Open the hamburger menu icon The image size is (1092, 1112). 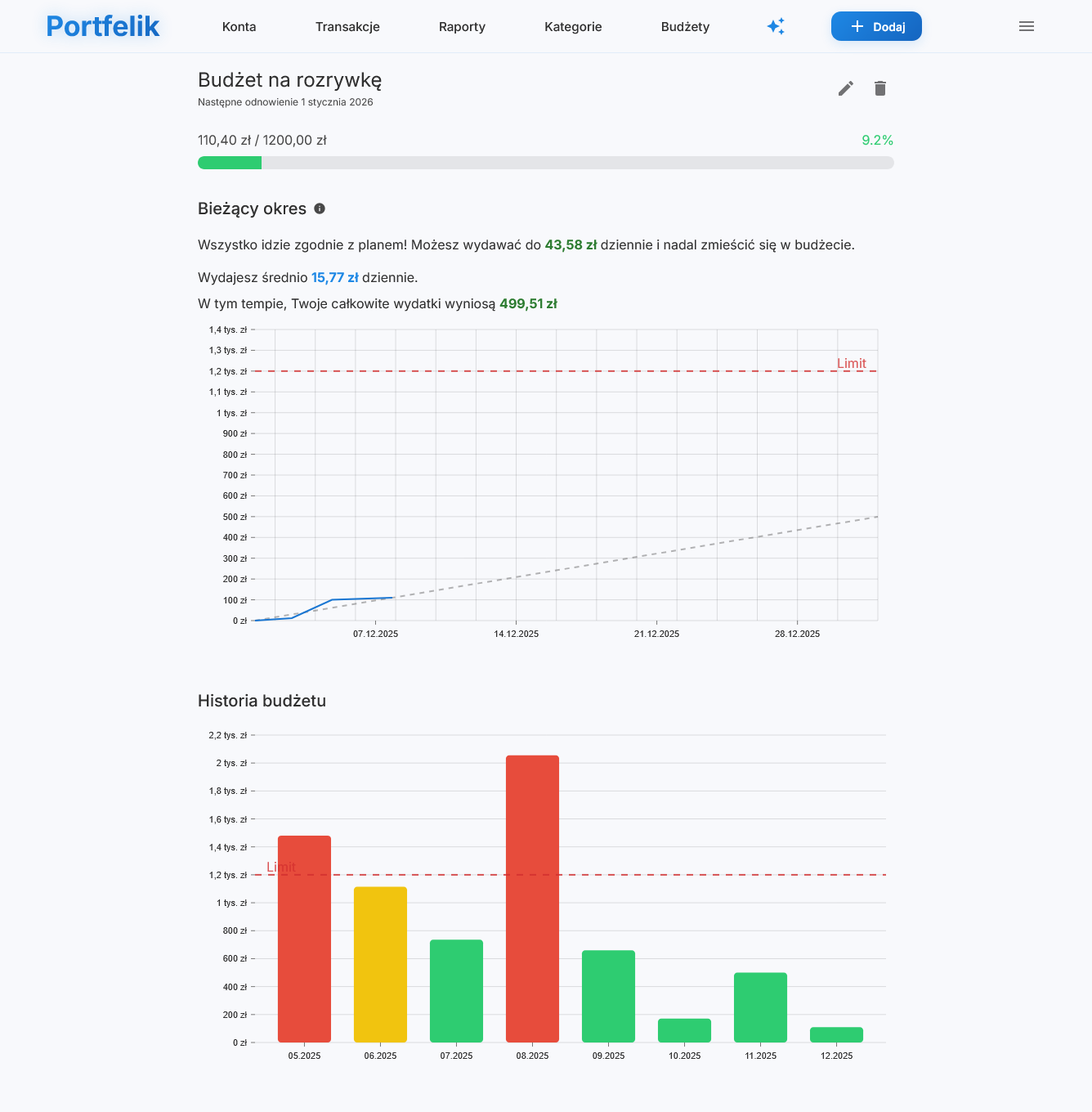[1027, 27]
